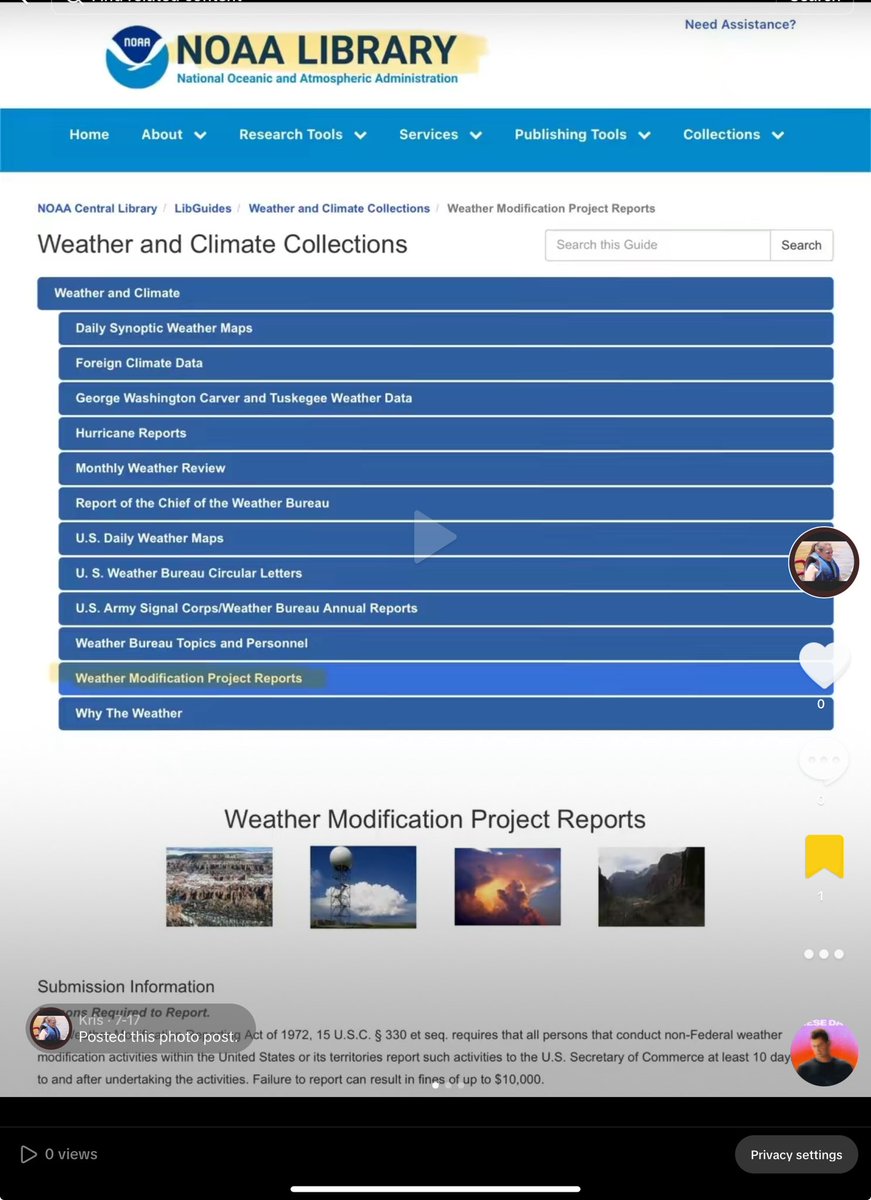Image resolution: width=871 pixels, height=1200 pixels.
Task: Tap Kris's small avatar by the caption
Action: pyautogui.click(x=50, y=1028)
